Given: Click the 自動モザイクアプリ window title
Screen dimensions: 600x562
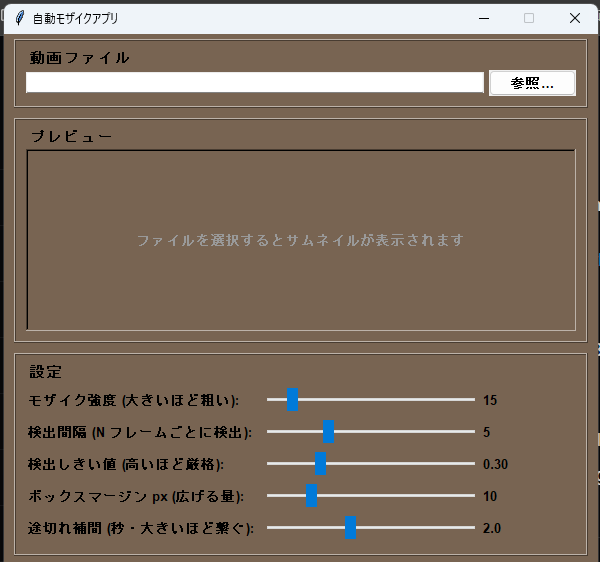Looking at the screenshot, I should (x=75, y=18).
